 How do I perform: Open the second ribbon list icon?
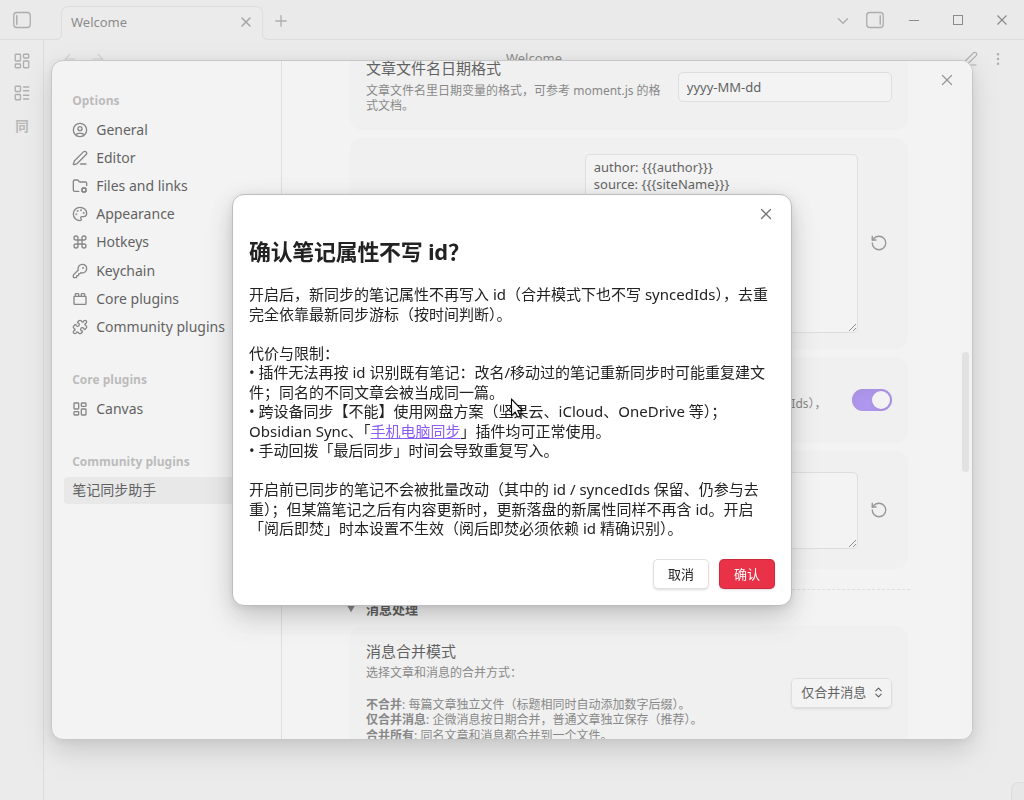[x=22, y=93]
